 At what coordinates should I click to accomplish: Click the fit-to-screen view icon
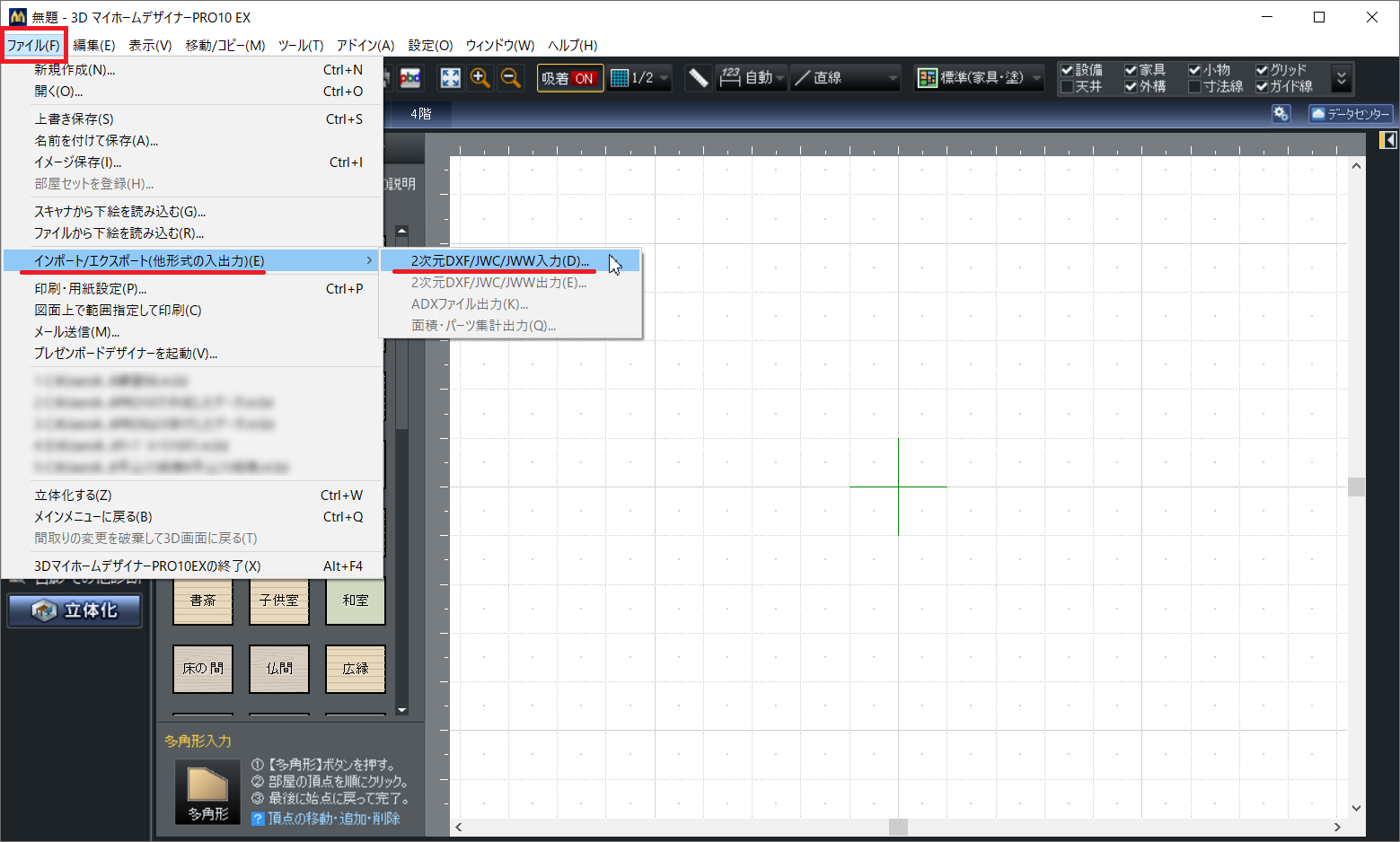tap(450, 78)
